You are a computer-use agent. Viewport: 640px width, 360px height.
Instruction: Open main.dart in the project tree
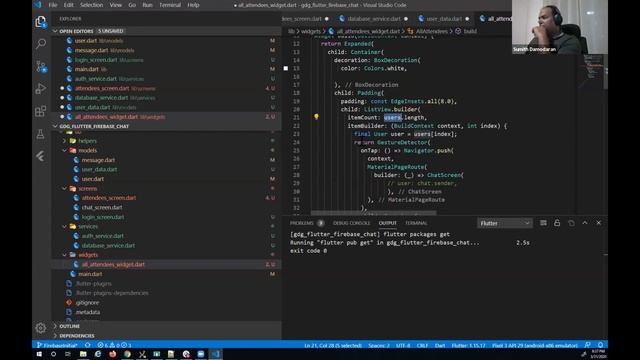[x=90, y=274]
